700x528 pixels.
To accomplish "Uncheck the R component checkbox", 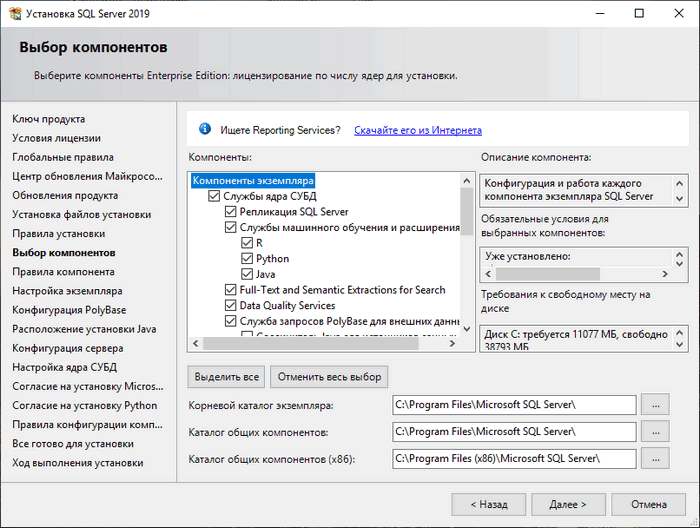I will (247, 243).
